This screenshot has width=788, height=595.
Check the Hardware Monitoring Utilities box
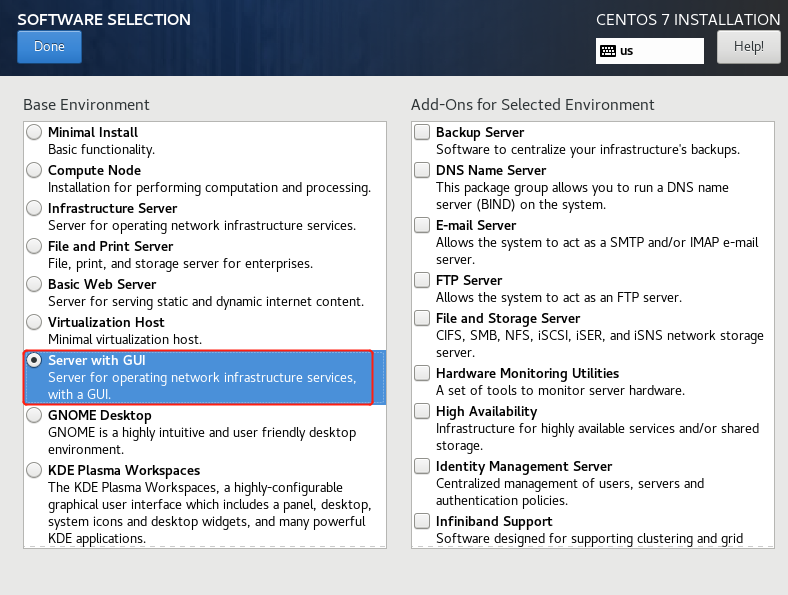[x=422, y=373]
